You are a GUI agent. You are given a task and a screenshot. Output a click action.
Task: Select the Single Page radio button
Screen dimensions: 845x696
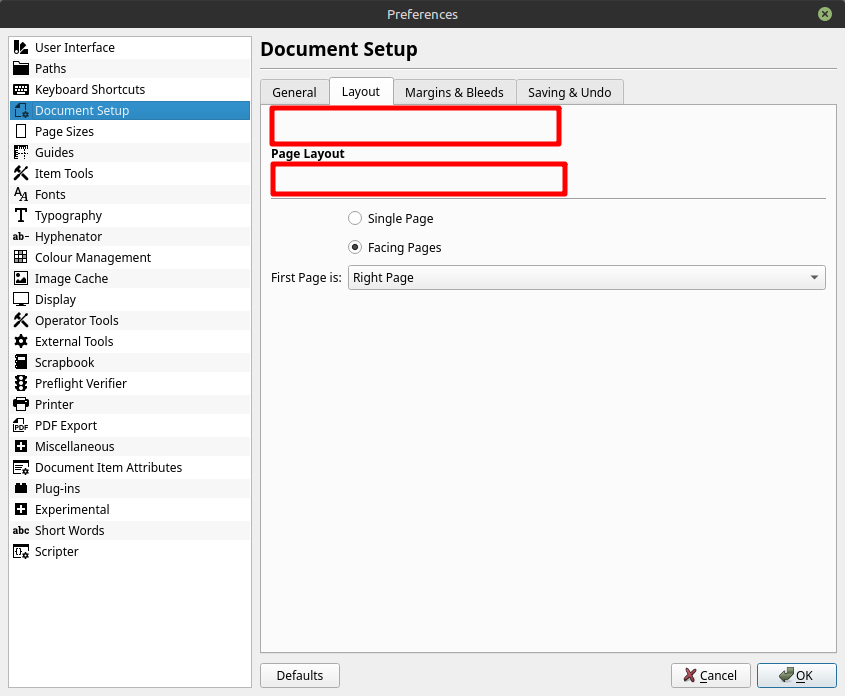coord(355,218)
